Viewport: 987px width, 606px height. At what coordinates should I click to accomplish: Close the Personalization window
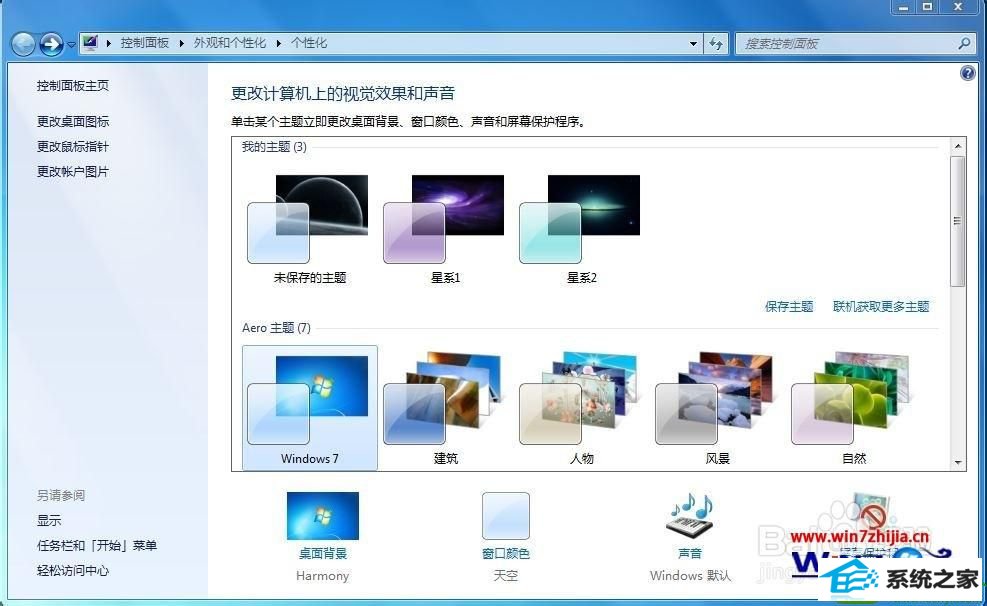click(958, 7)
